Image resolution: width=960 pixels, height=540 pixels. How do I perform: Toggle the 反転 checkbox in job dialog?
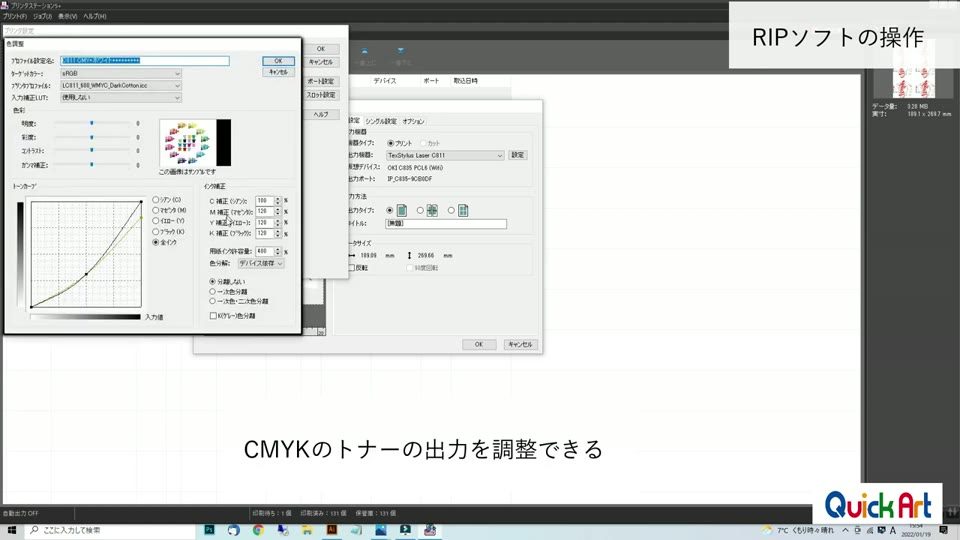click(x=351, y=268)
